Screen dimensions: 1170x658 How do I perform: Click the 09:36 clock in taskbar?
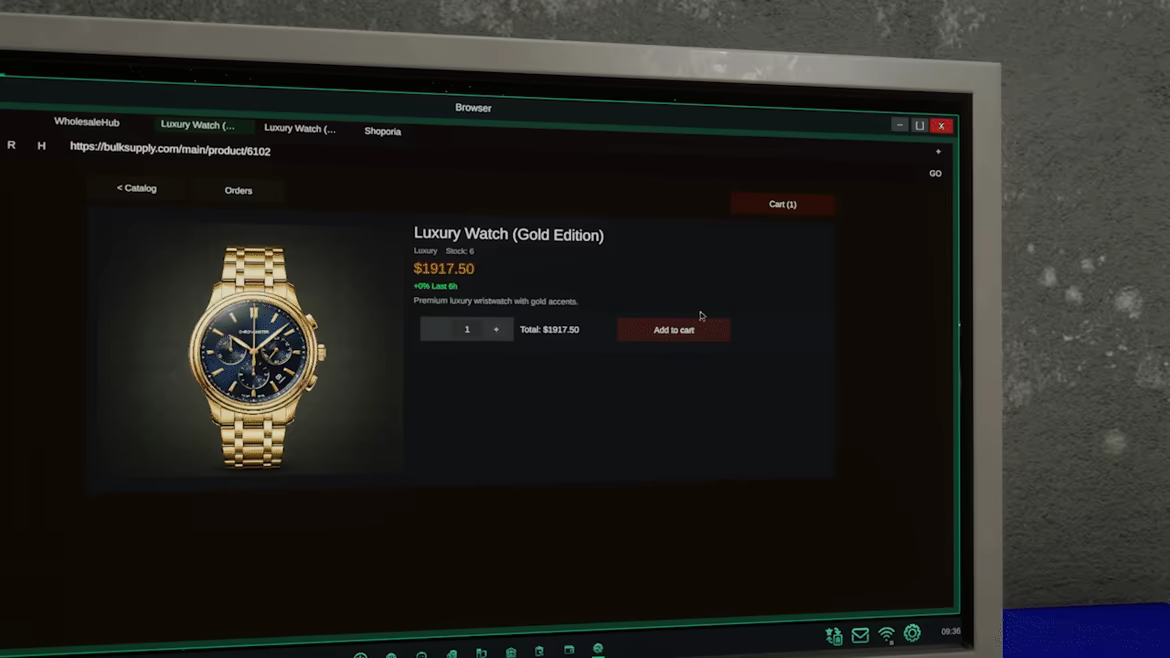click(951, 631)
